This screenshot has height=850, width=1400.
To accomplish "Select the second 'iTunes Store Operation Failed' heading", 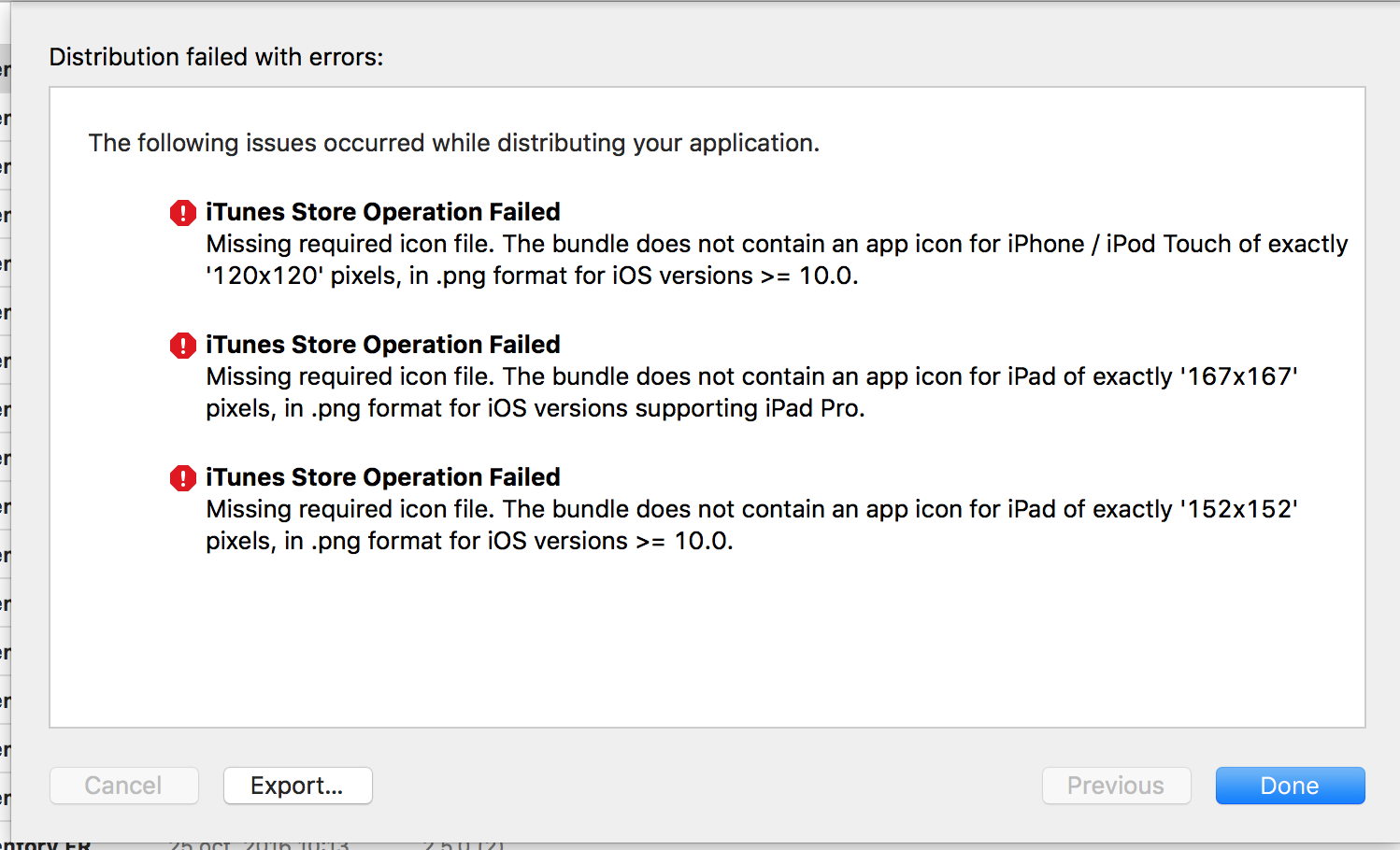I will [x=382, y=345].
